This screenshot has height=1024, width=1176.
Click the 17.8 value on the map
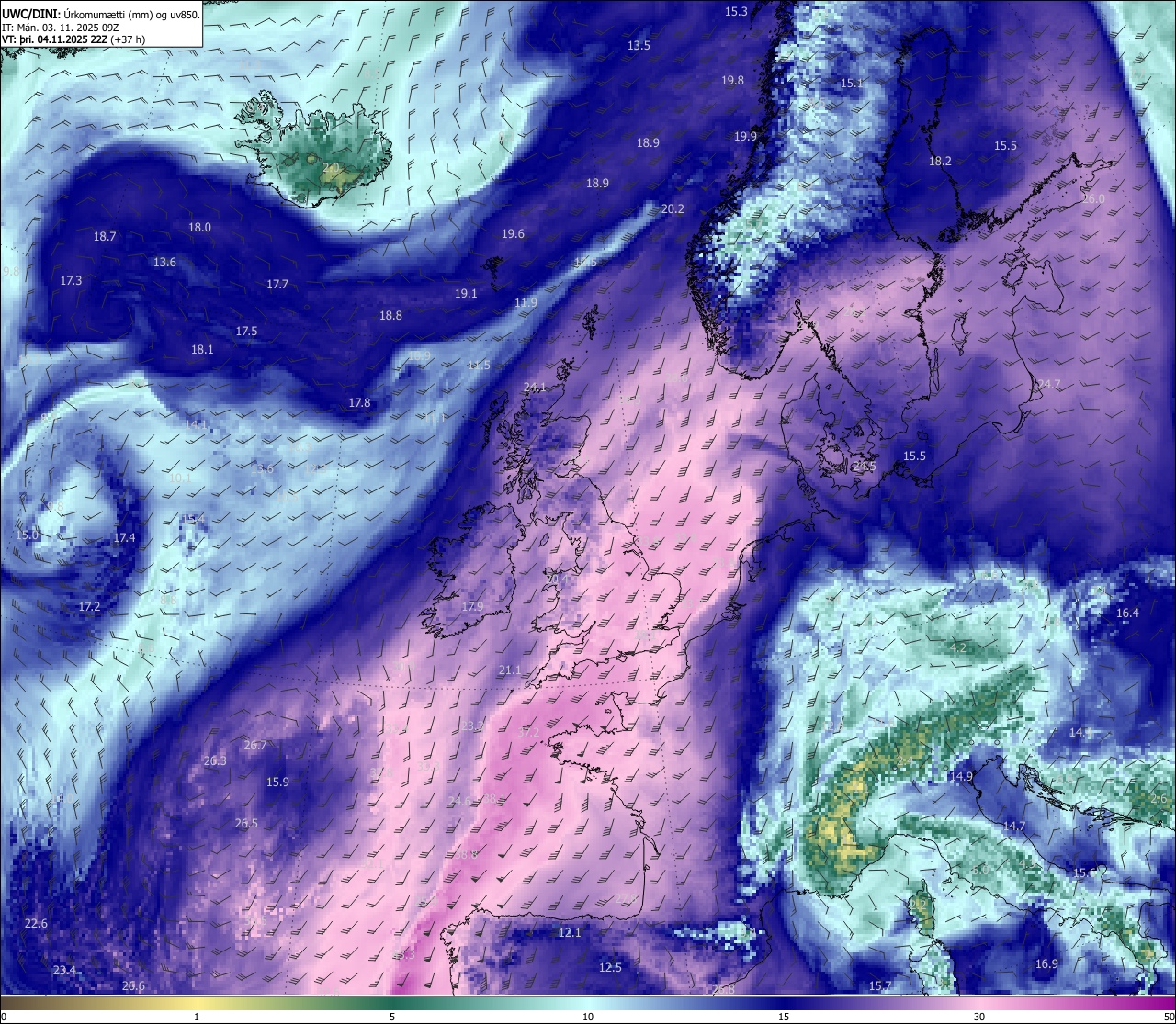click(x=359, y=403)
